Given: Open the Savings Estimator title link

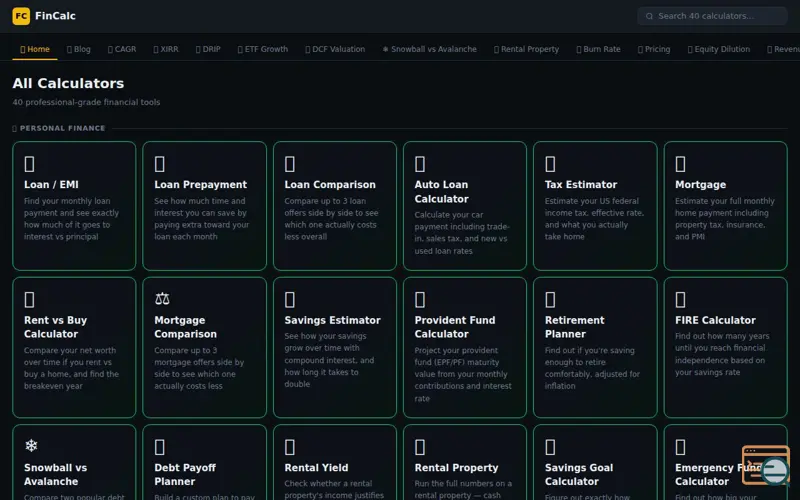Looking at the screenshot, I should click(333, 320).
